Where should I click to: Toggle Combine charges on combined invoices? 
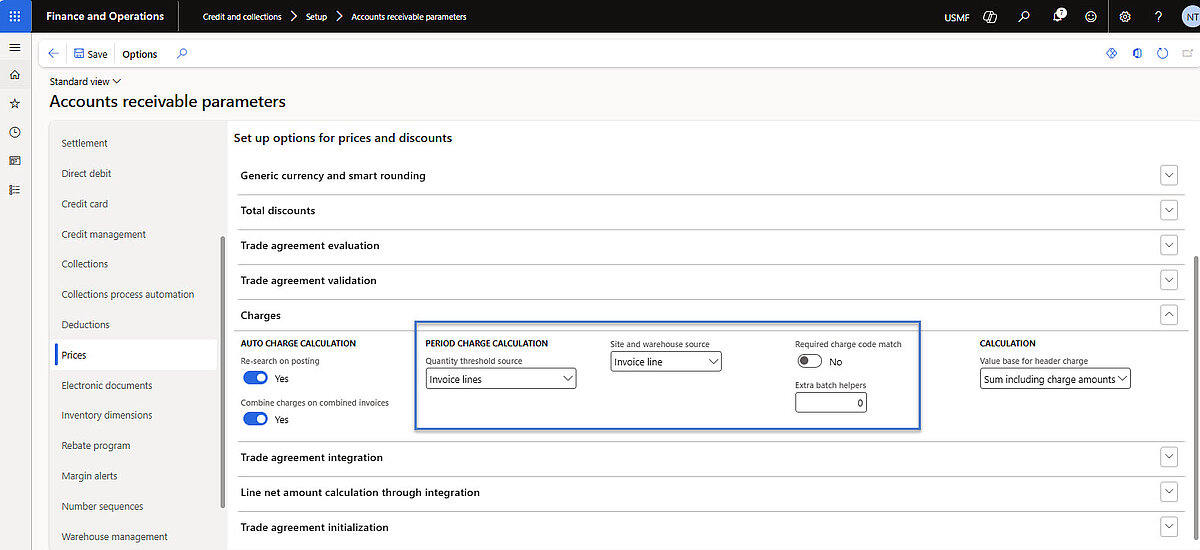256,419
